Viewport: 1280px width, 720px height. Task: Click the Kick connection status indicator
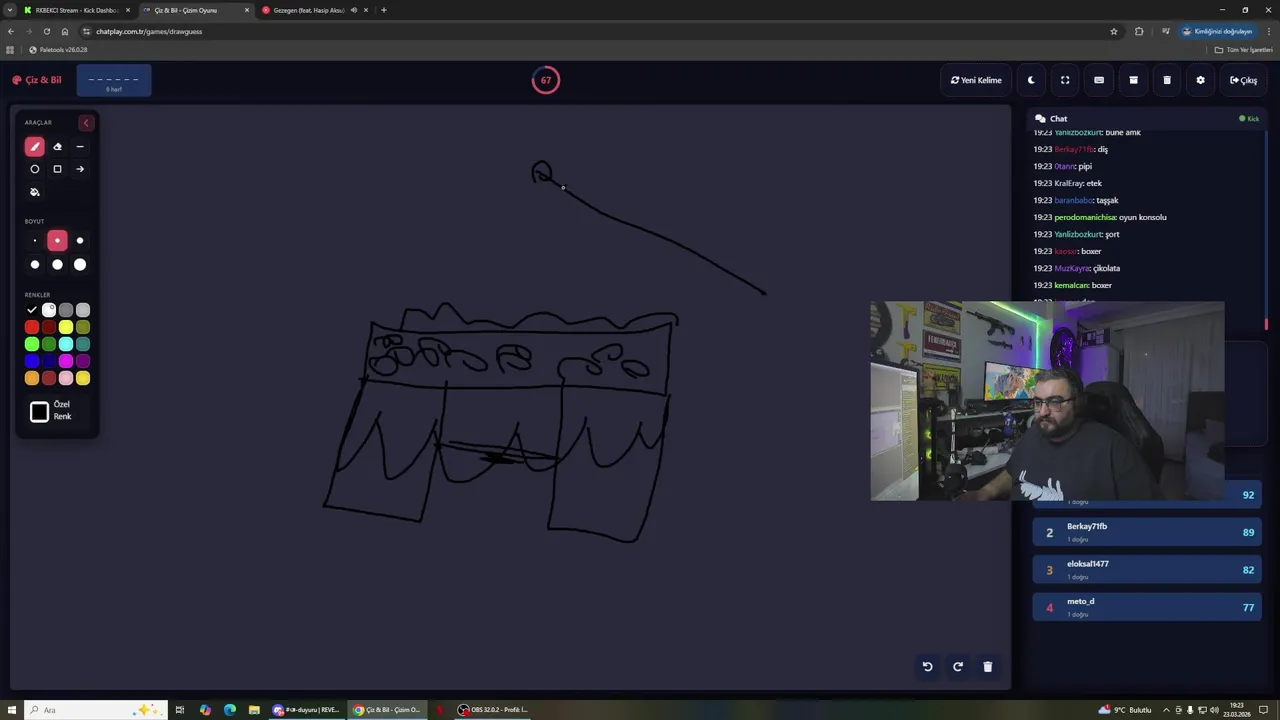tap(1249, 119)
